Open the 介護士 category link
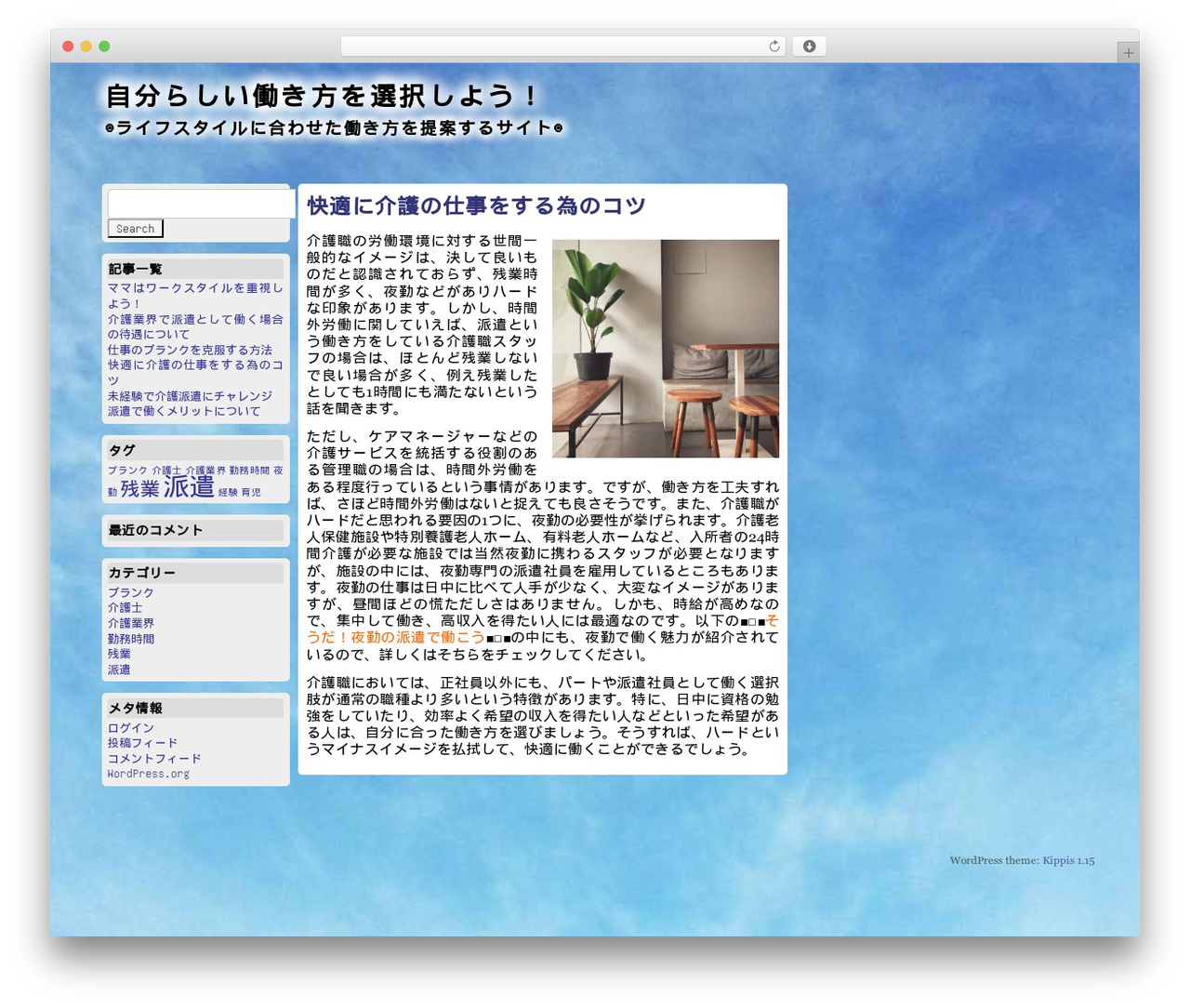 point(125,607)
